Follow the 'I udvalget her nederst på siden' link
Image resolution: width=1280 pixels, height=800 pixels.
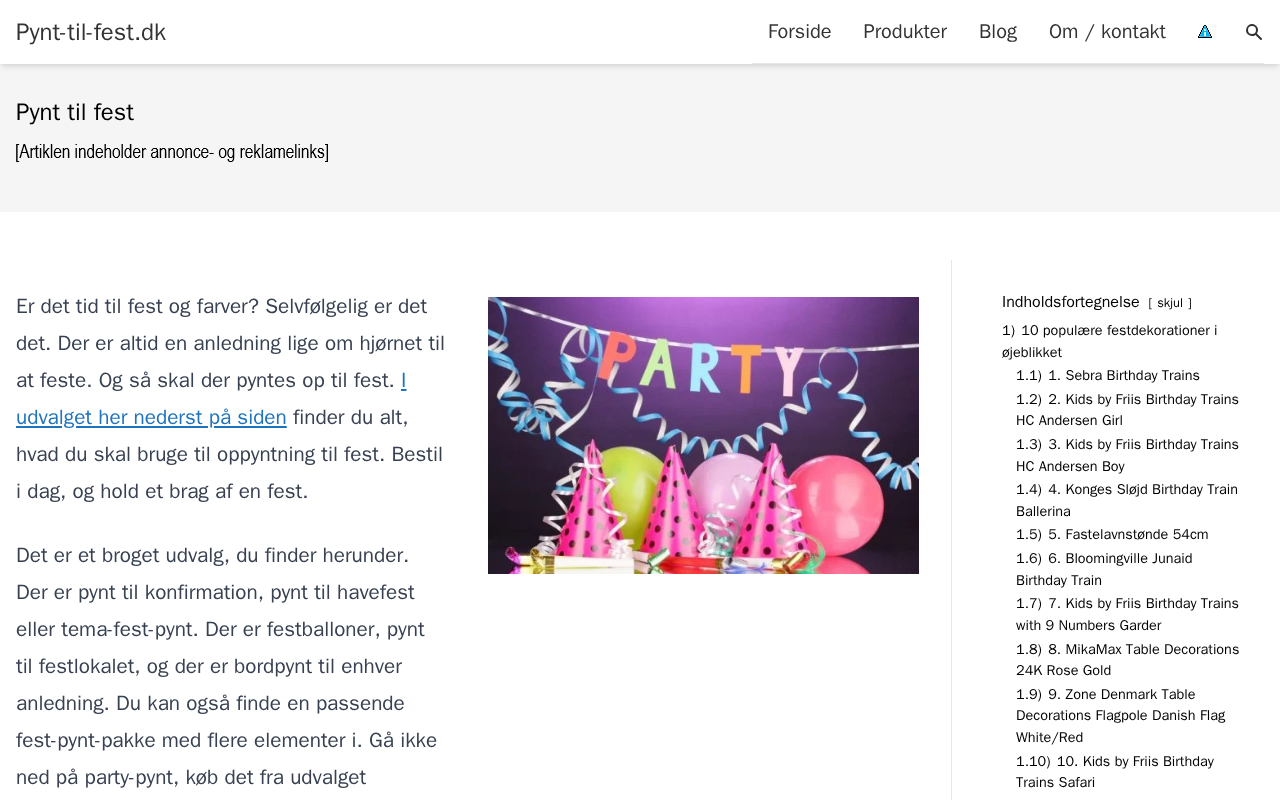(x=211, y=399)
